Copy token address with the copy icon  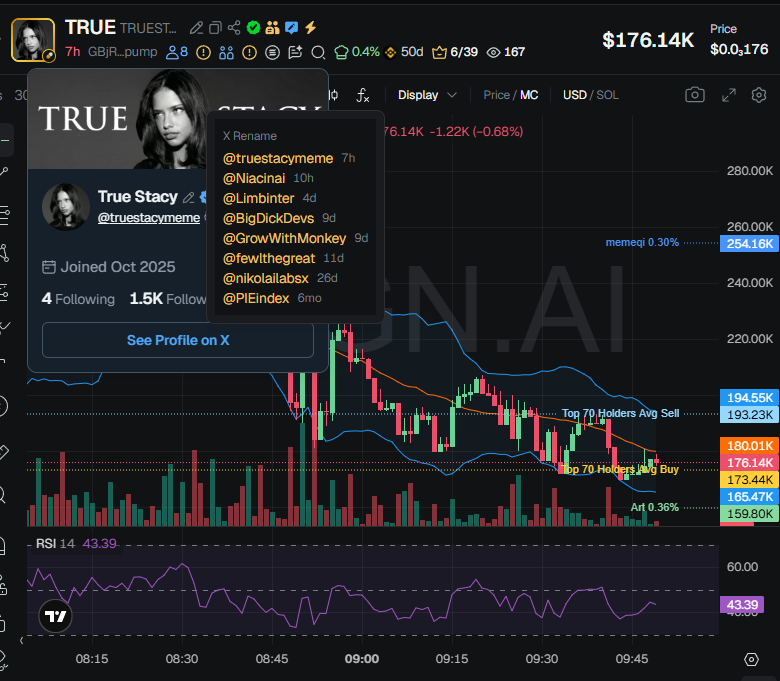[x=215, y=28]
